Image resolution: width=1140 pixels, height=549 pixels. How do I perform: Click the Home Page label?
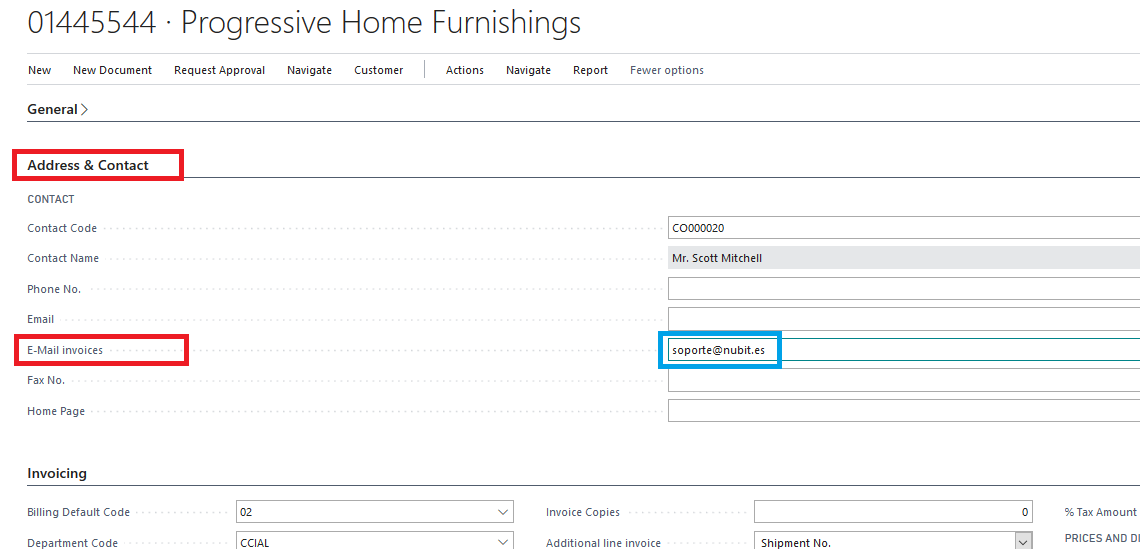click(x=56, y=411)
